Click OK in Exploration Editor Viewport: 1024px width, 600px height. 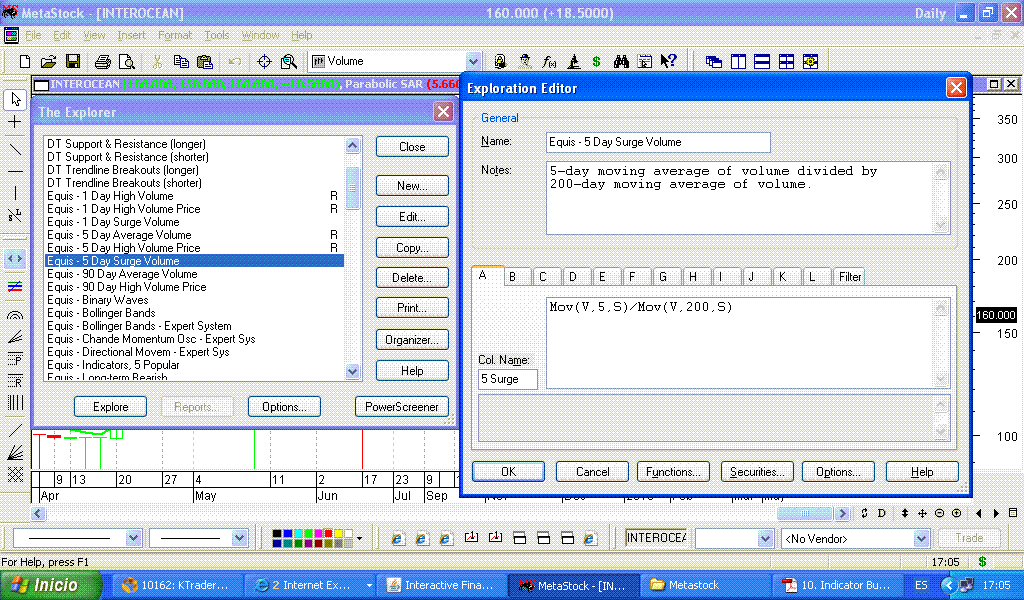[508, 471]
